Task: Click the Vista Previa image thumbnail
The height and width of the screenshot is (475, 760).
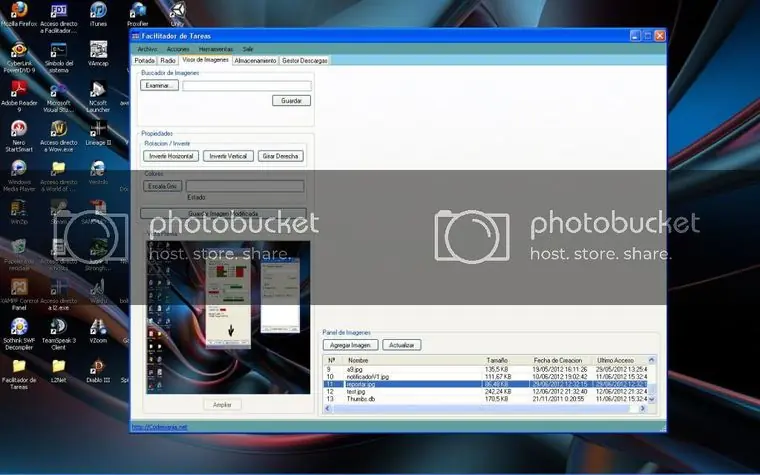Action: click(x=228, y=317)
